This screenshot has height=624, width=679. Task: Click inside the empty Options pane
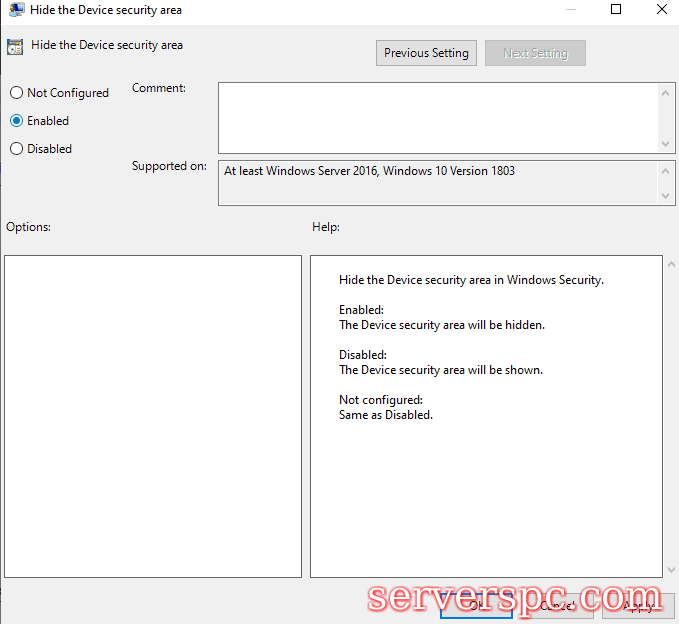pos(153,416)
